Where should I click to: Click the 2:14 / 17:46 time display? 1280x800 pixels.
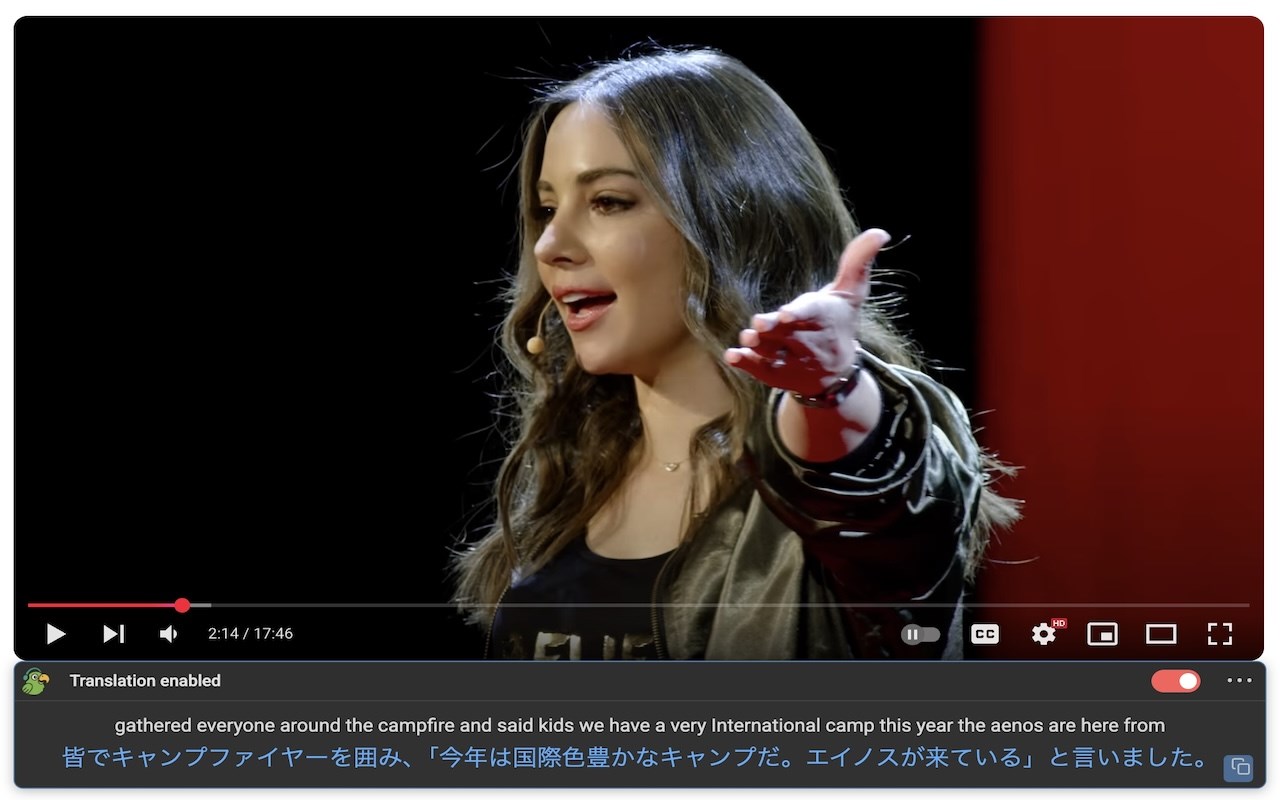click(250, 634)
